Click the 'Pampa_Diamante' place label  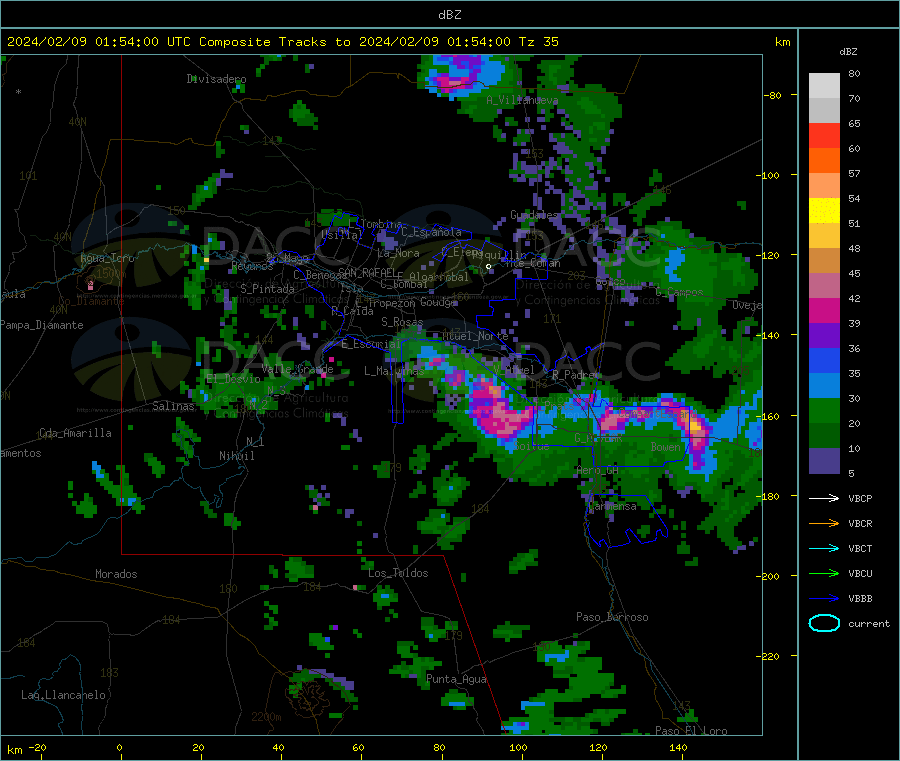[42, 325]
